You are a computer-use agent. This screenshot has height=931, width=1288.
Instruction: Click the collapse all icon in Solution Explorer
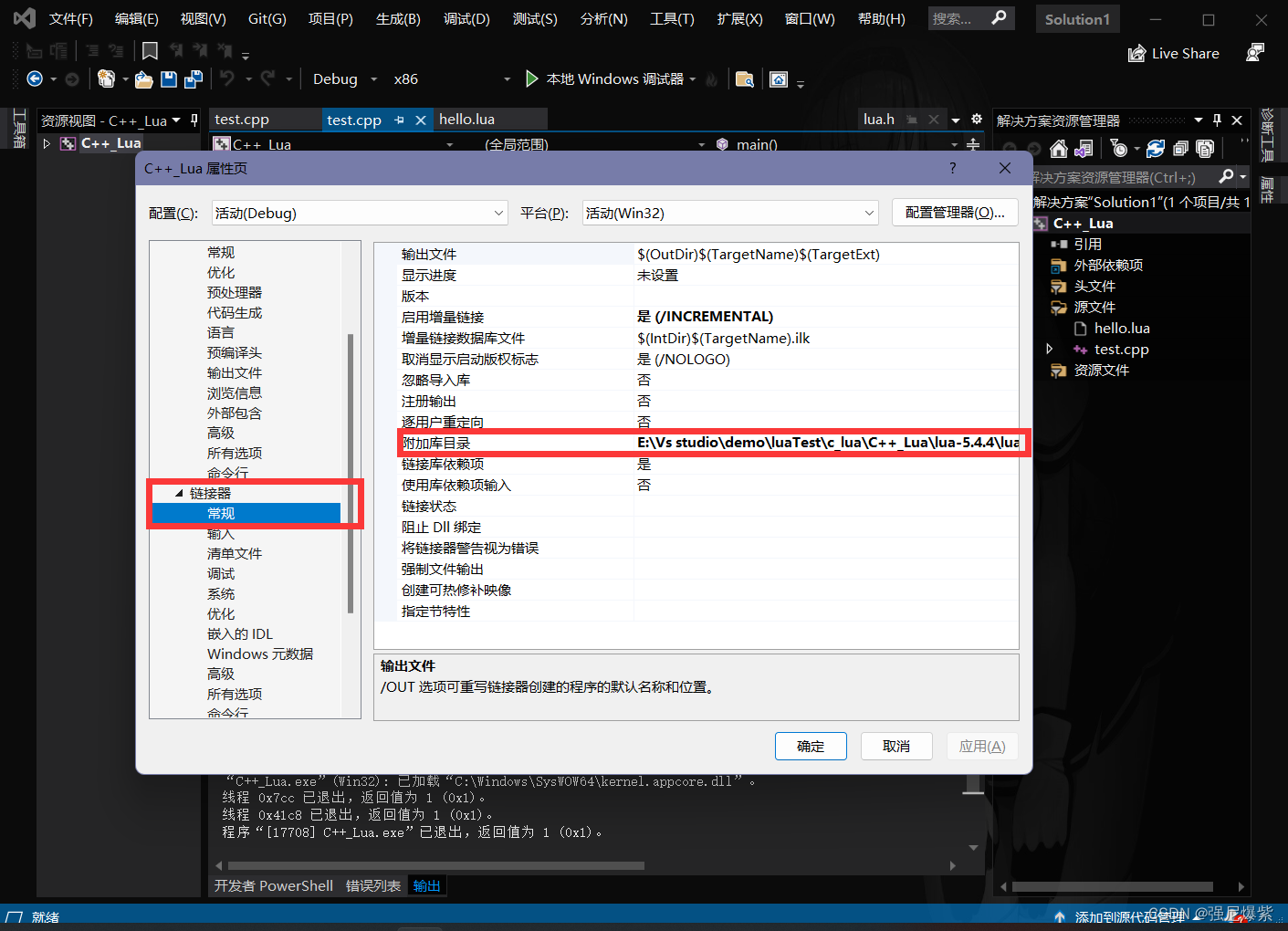1180,149
